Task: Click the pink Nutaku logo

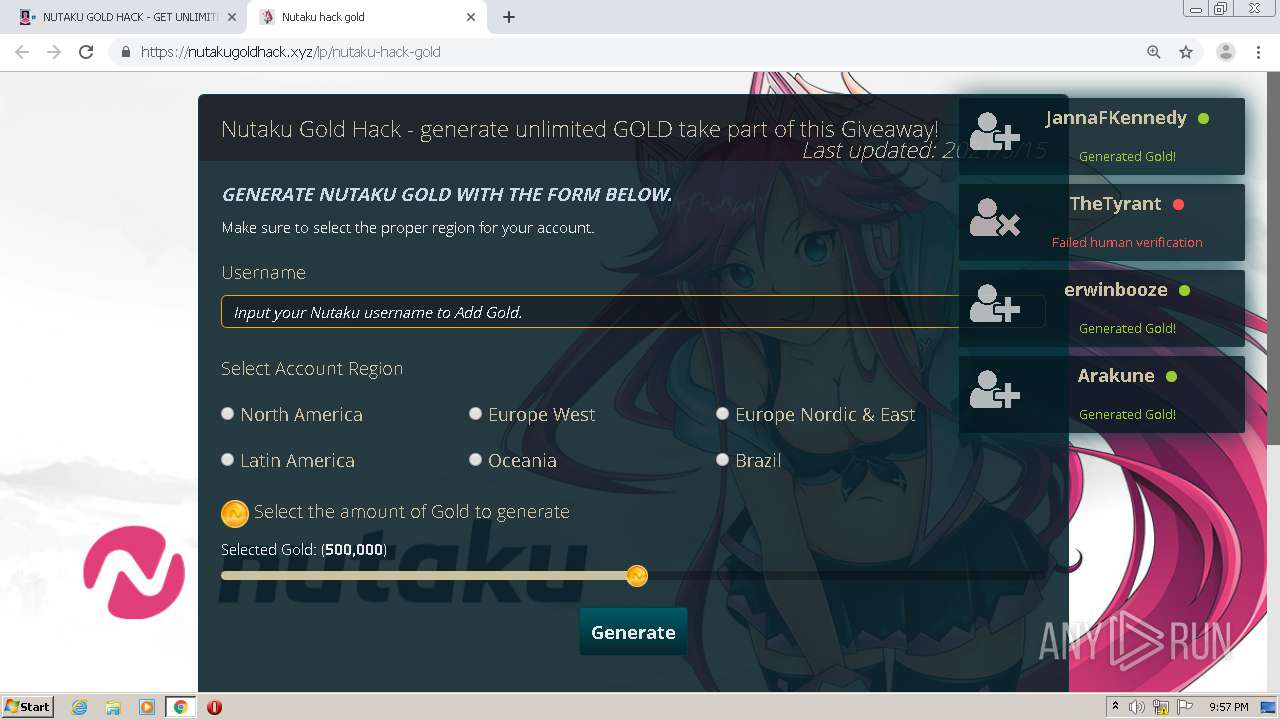Action: (133, 573)
